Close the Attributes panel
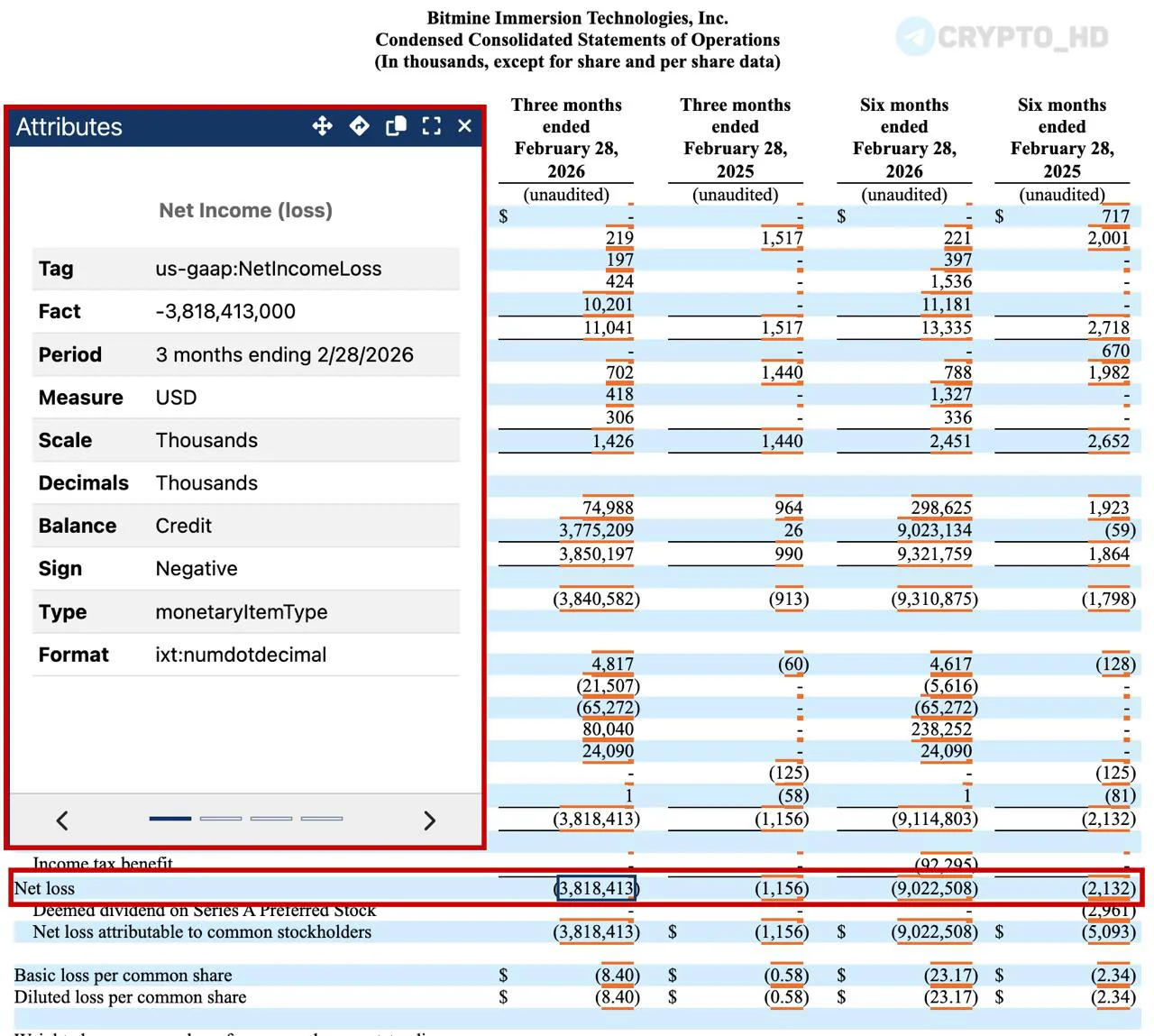Screen dimensions: 1154x1036 465,126
